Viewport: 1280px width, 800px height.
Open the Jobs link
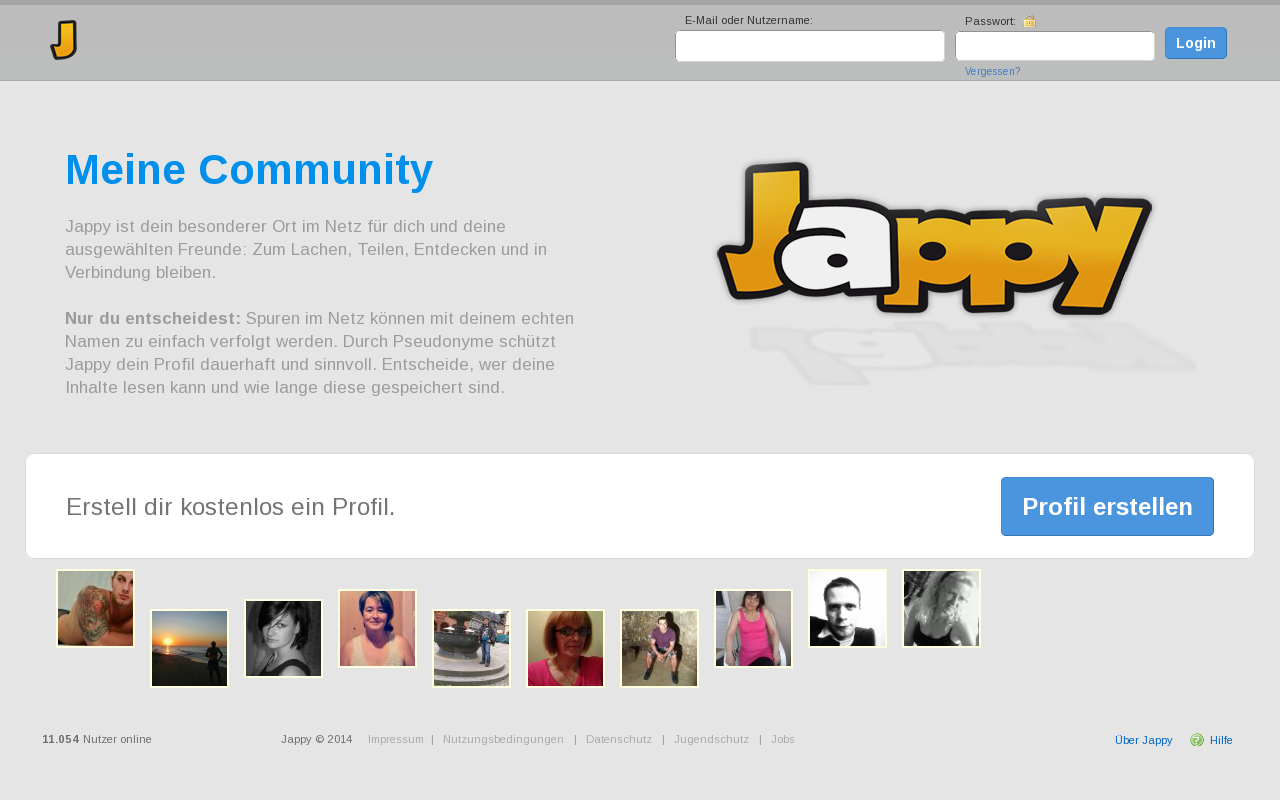[x=783, y=740]
